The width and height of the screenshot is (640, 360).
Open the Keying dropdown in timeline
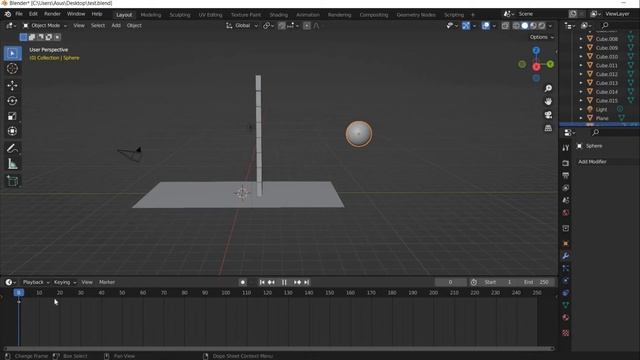coord(65,282)
